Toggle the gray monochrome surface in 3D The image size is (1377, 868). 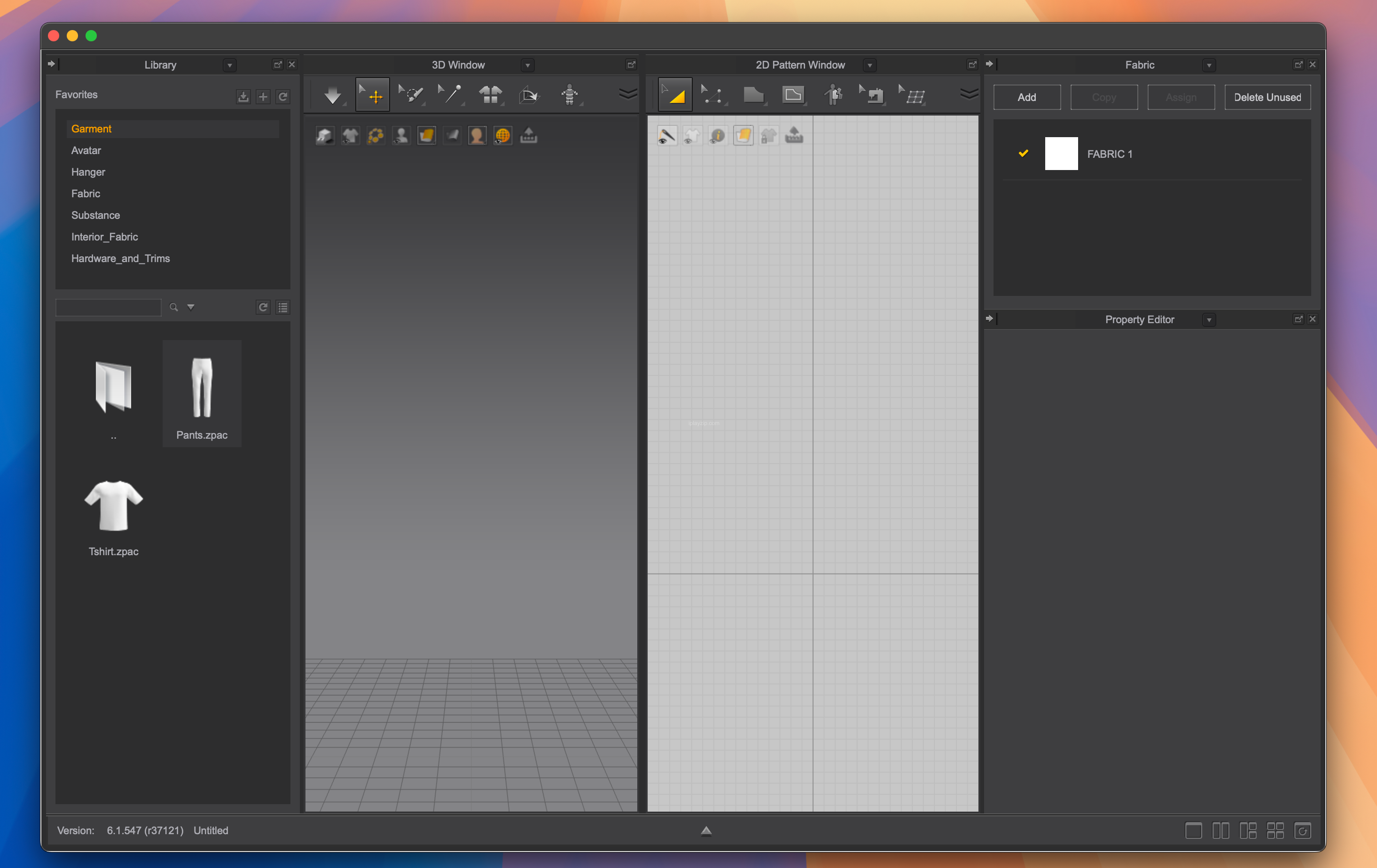(x=452, y=135)
